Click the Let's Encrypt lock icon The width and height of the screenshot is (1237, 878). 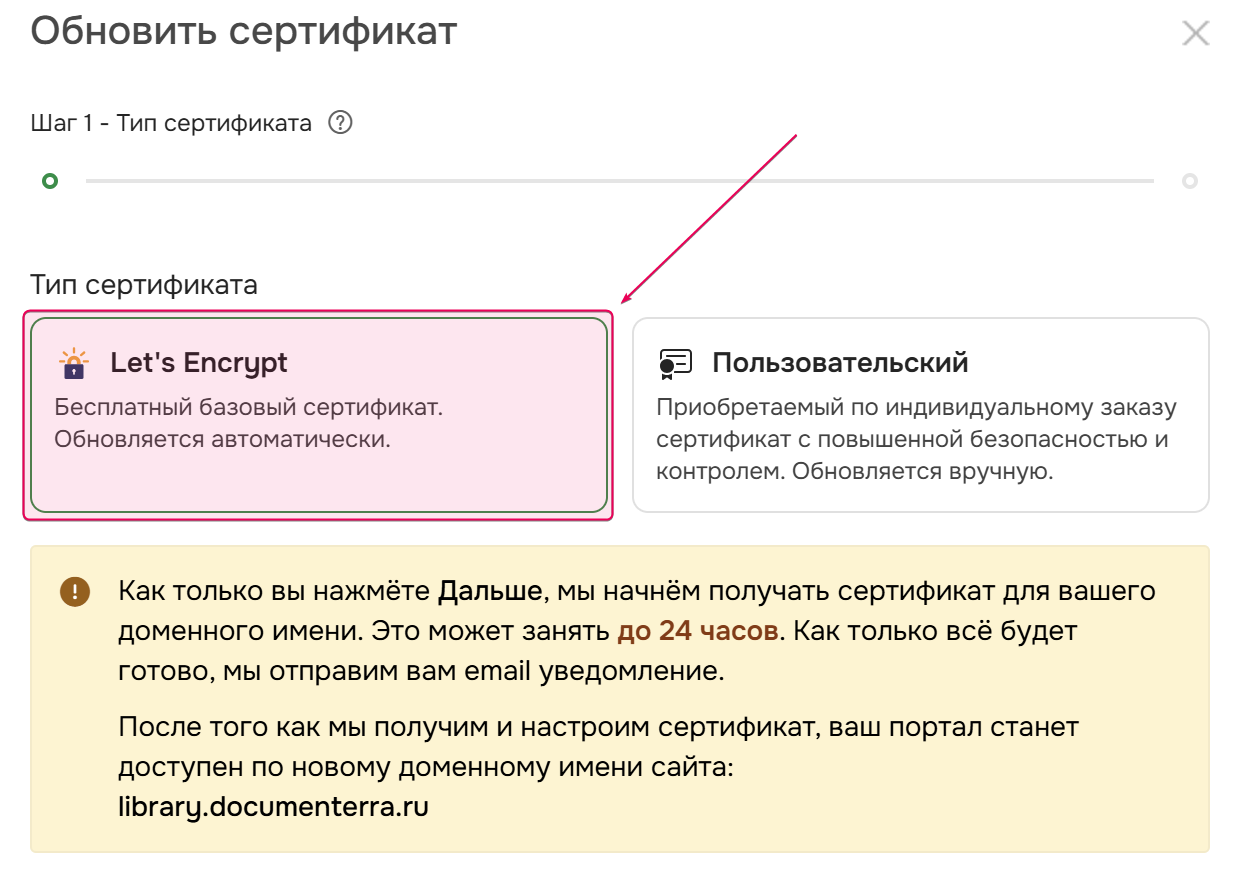[x=73, y=363]
